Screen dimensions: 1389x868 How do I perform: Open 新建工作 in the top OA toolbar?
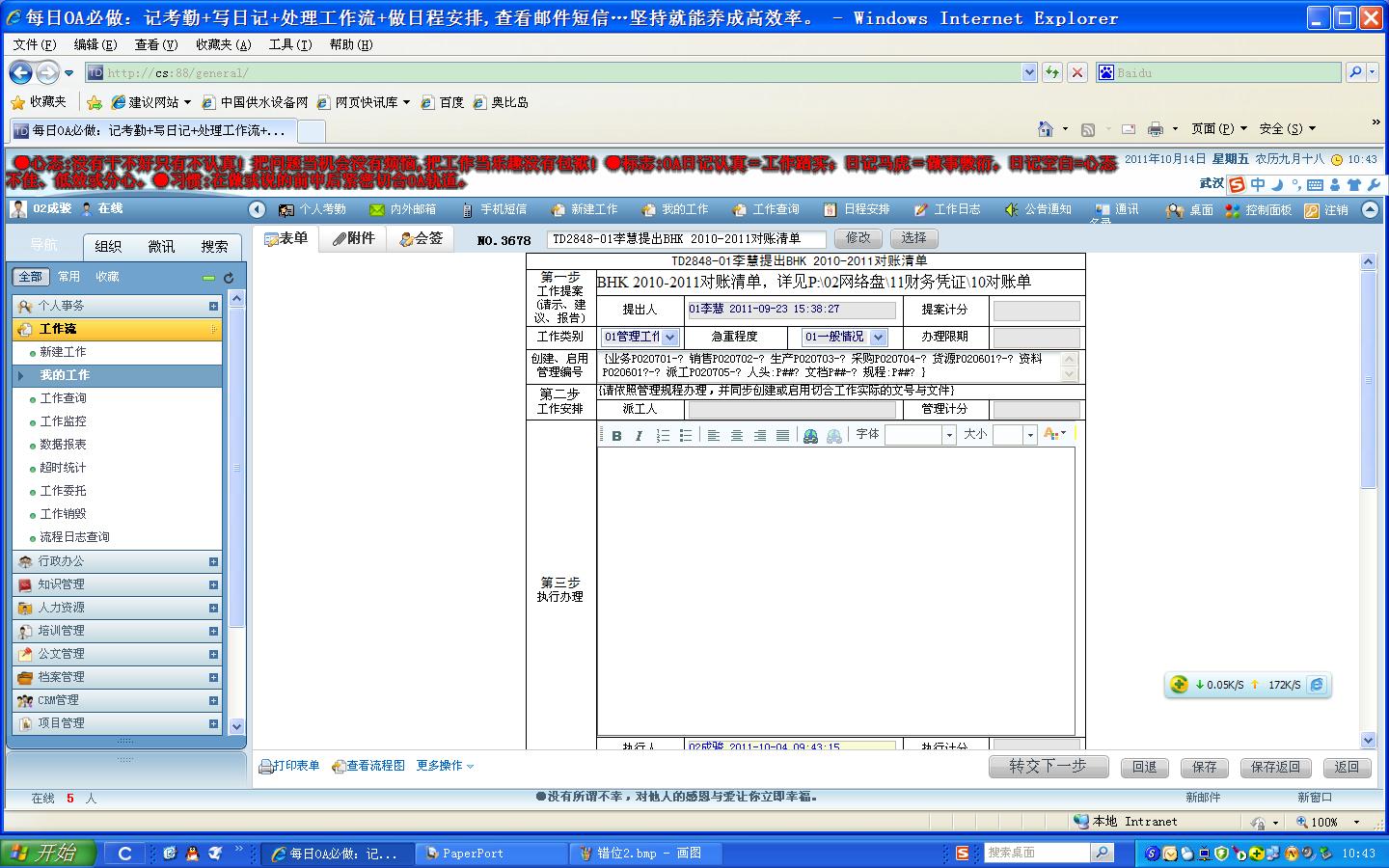[585, 209]
